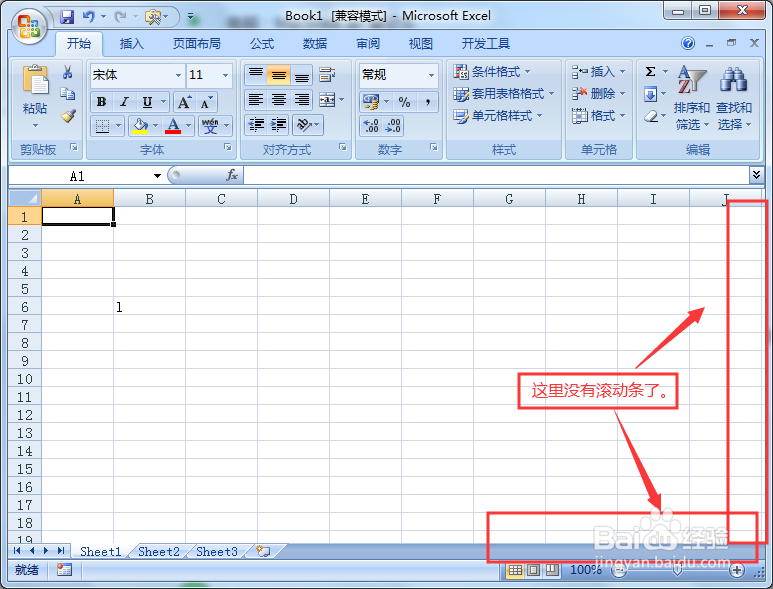Set vertical middle alignment
773x589 pixels.
coord(279,75)
